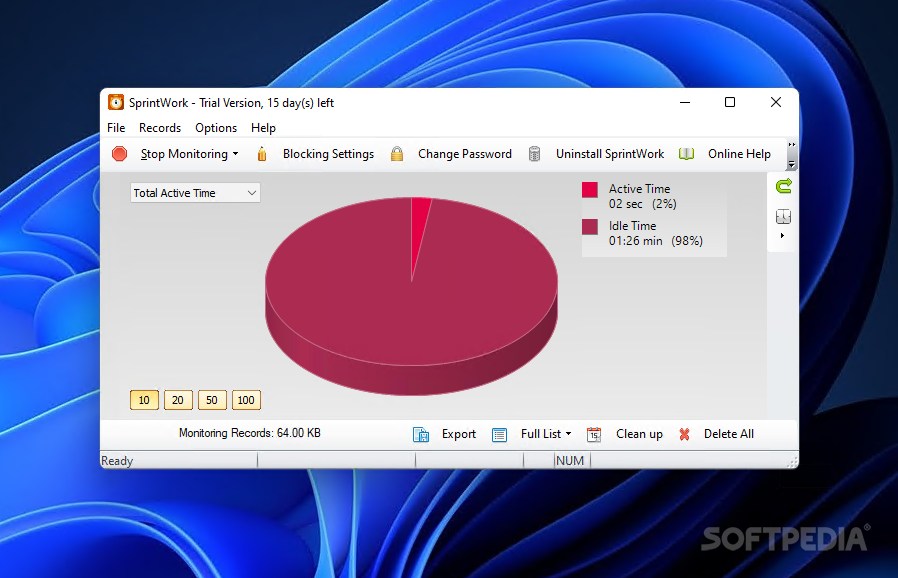Viewport: 898px width, 578px height.
Task: Click the Clean up button
Action: (x=639, y=434)
